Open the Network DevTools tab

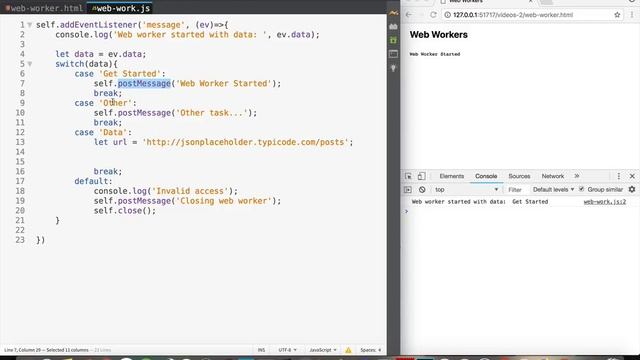(553, 176)
